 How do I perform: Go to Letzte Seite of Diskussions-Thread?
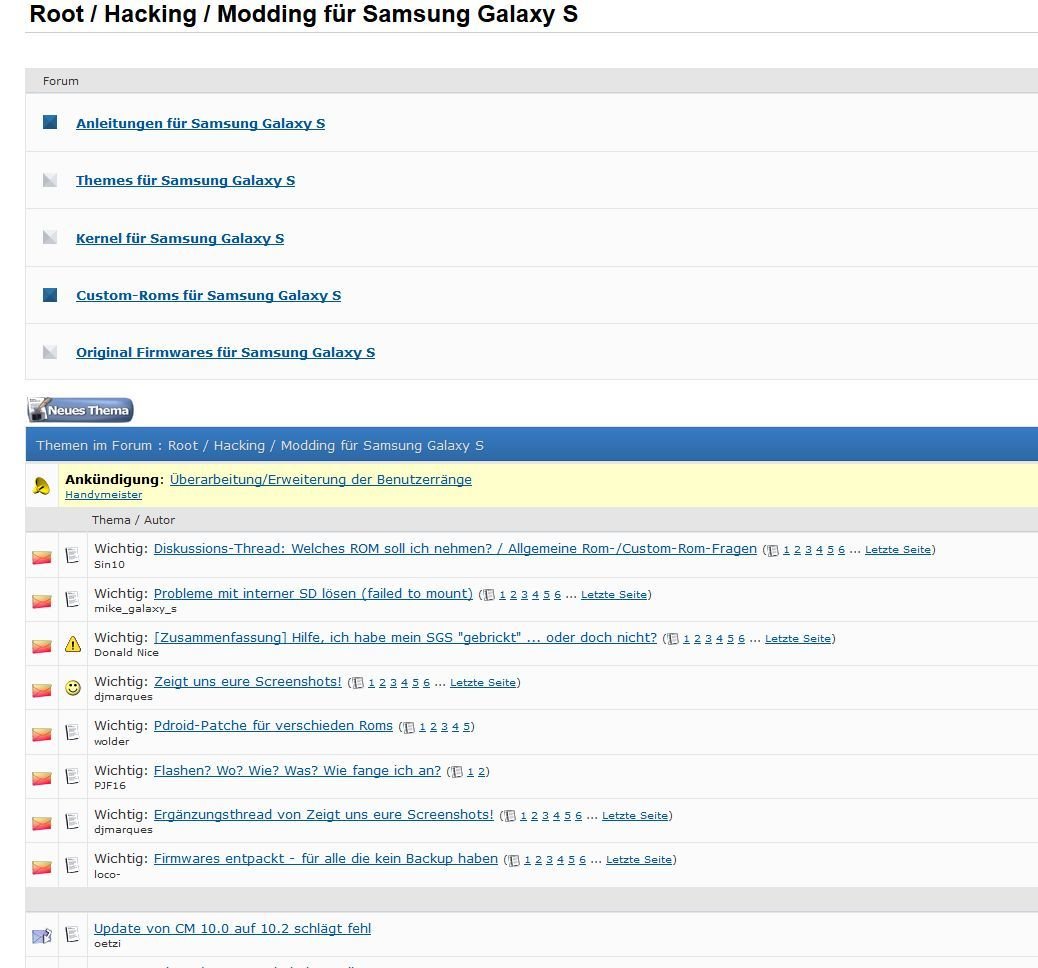(x=898, y=550)
